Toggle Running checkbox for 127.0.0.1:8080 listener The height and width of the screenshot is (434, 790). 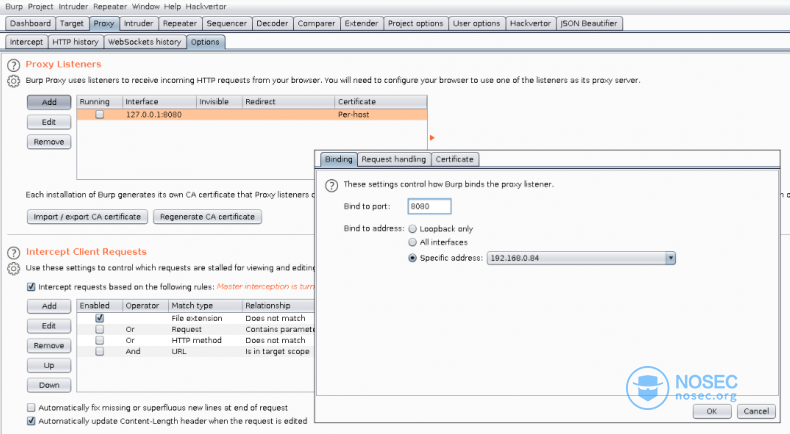coord(100,114)
